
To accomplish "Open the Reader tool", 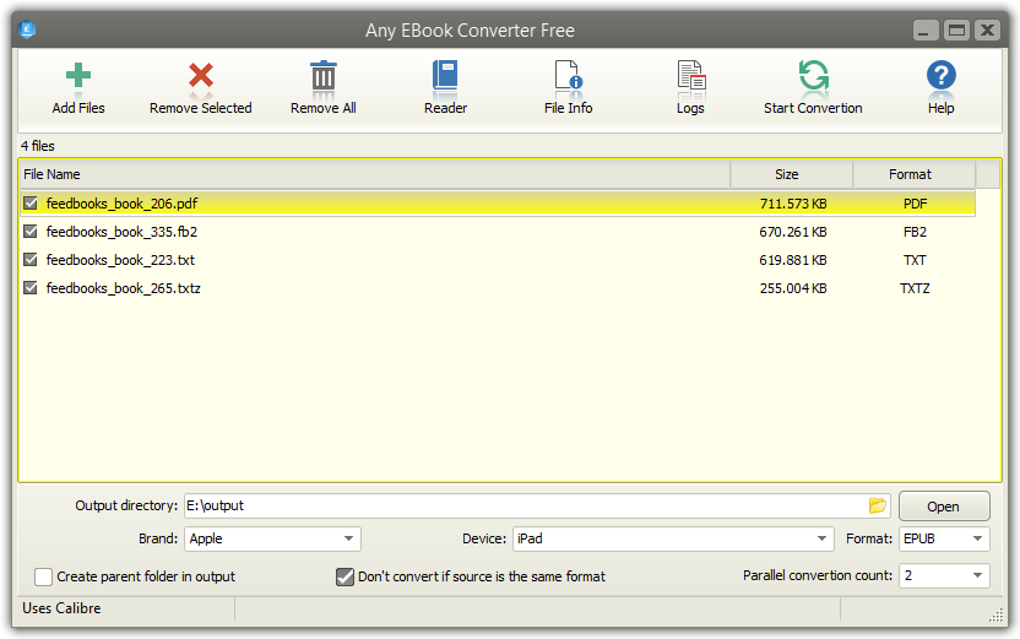I will [444, 75].
